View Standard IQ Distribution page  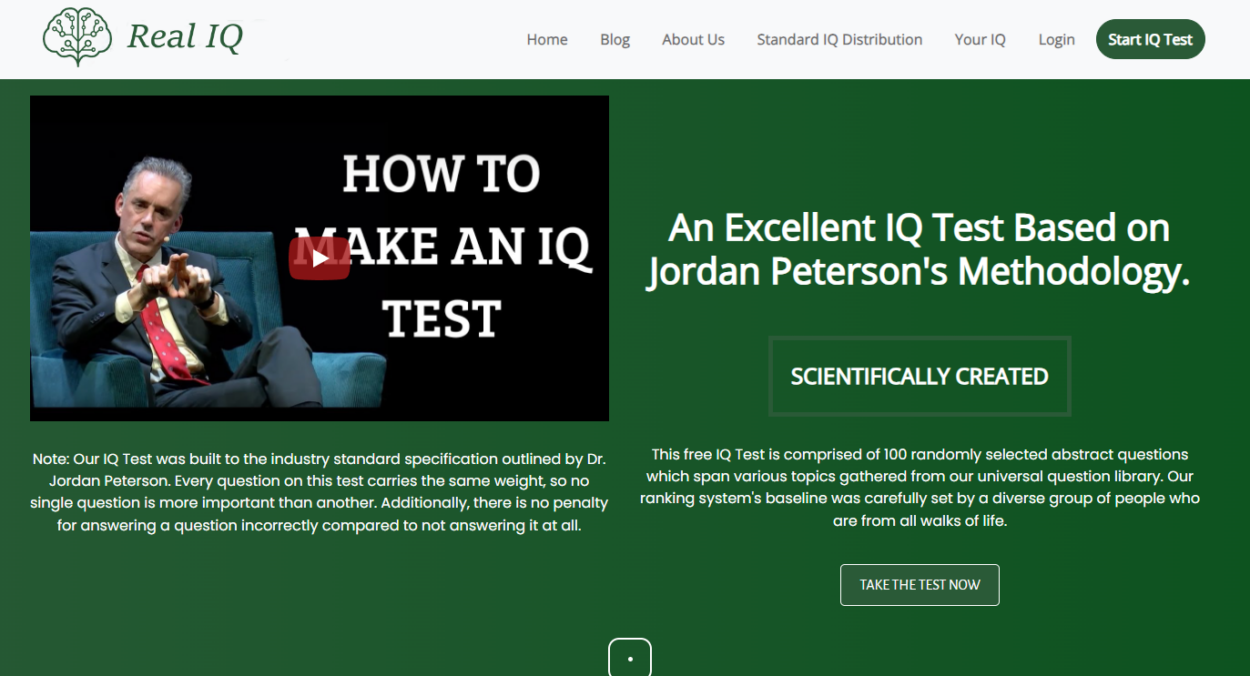839,40
